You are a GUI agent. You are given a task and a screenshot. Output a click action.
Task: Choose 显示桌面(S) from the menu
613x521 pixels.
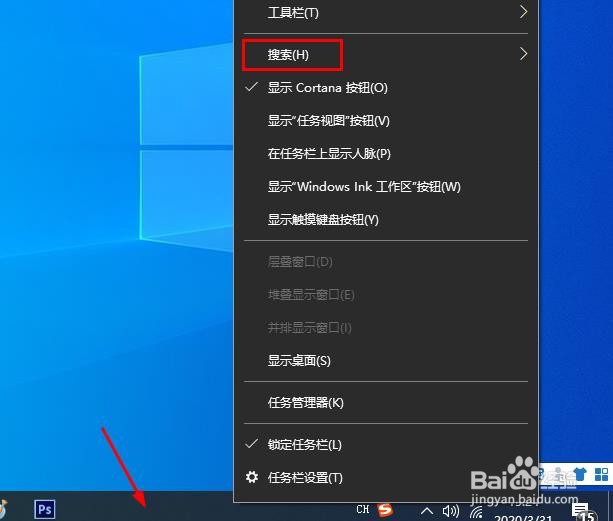click(385, 360)
